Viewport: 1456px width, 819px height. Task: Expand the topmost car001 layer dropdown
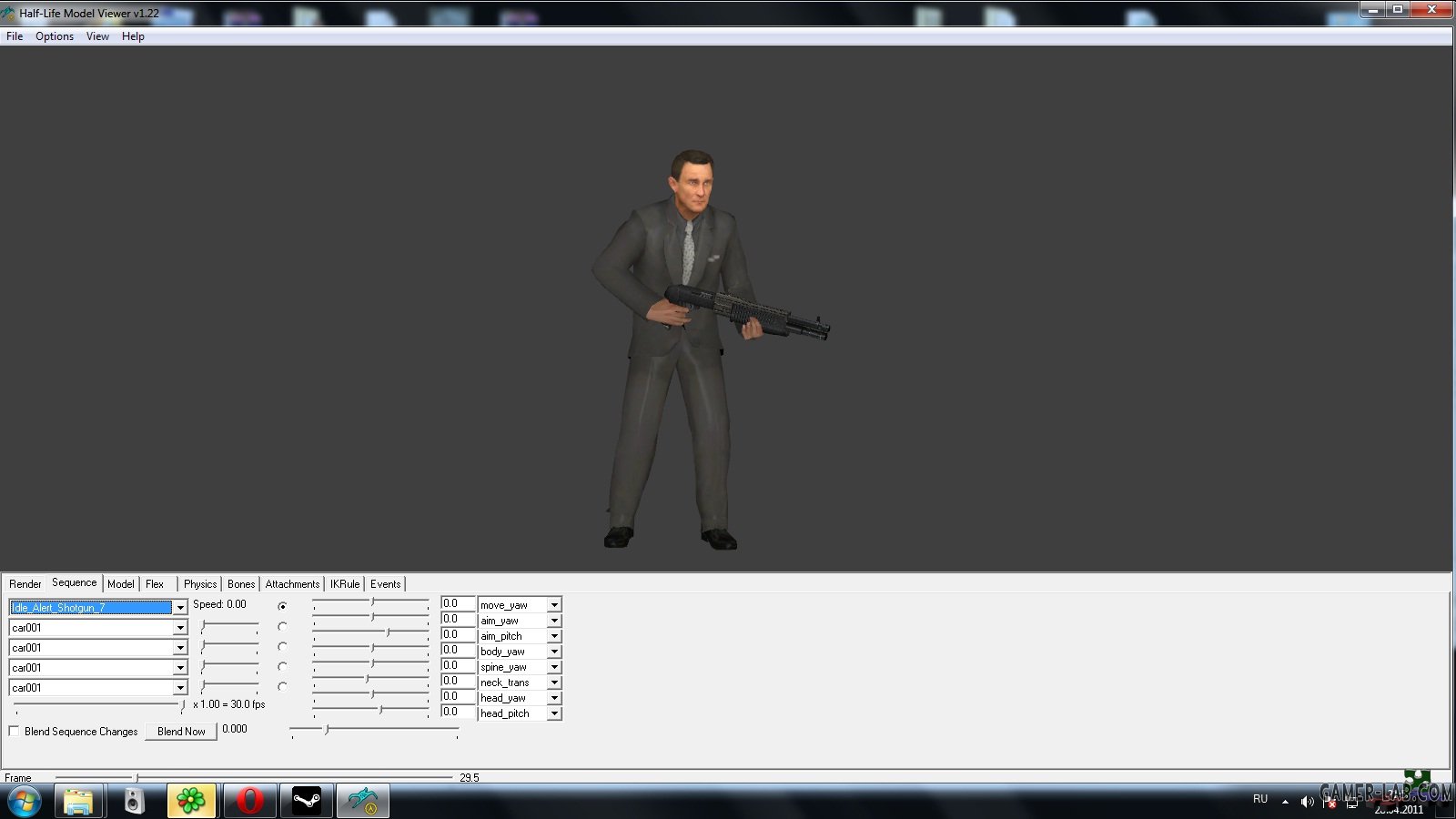180,628
